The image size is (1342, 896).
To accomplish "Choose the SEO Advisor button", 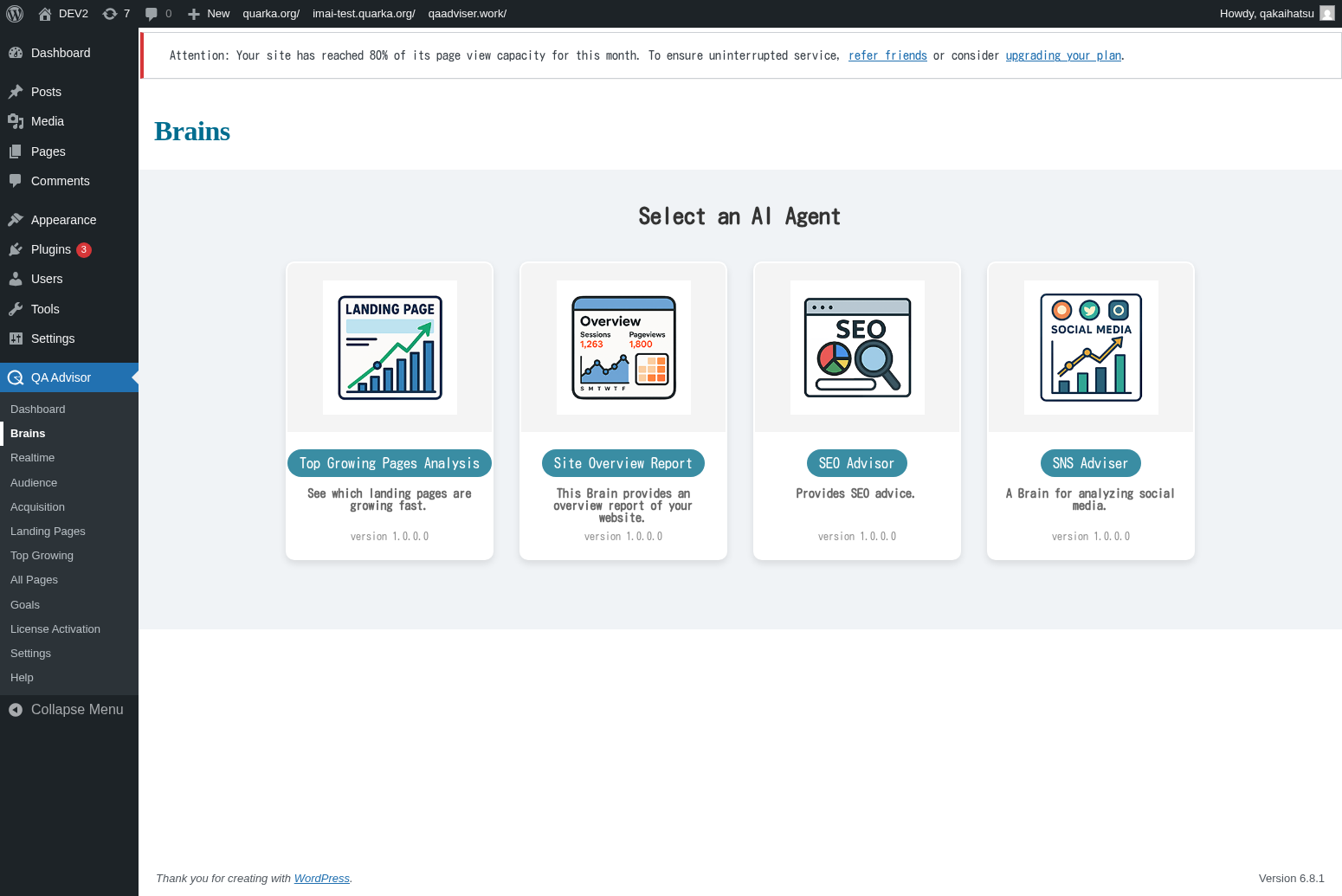I will click(857, 463).
